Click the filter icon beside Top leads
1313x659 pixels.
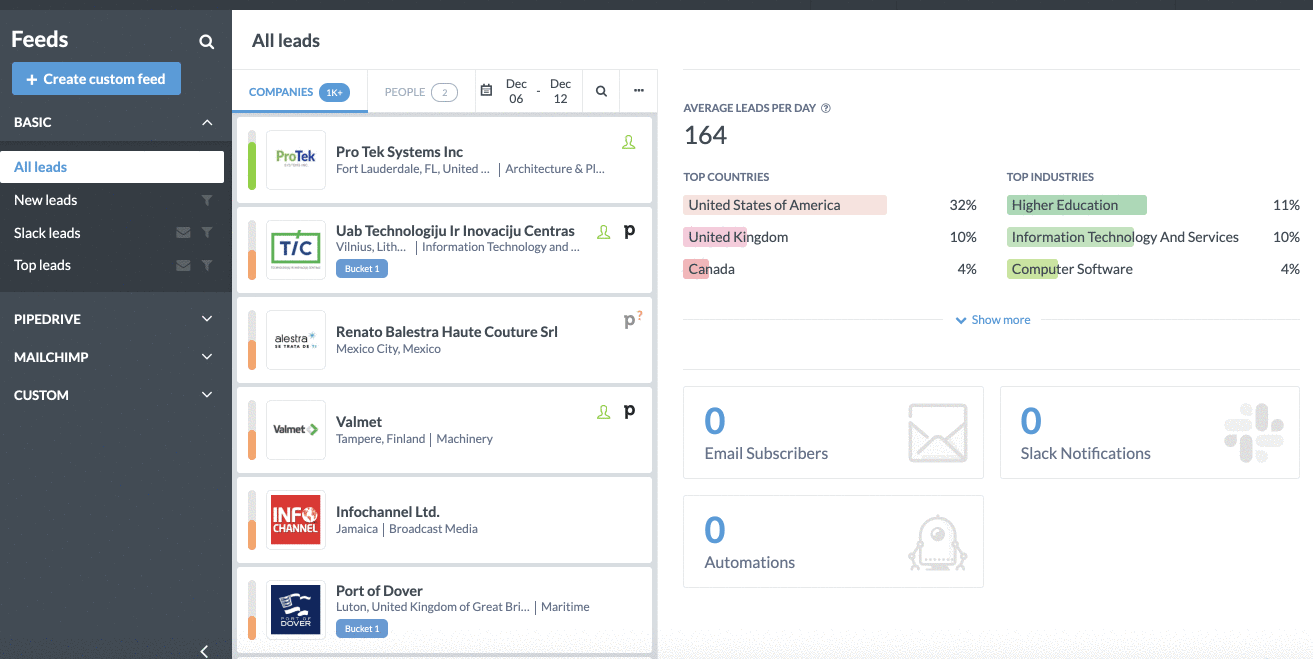point(207,265)
